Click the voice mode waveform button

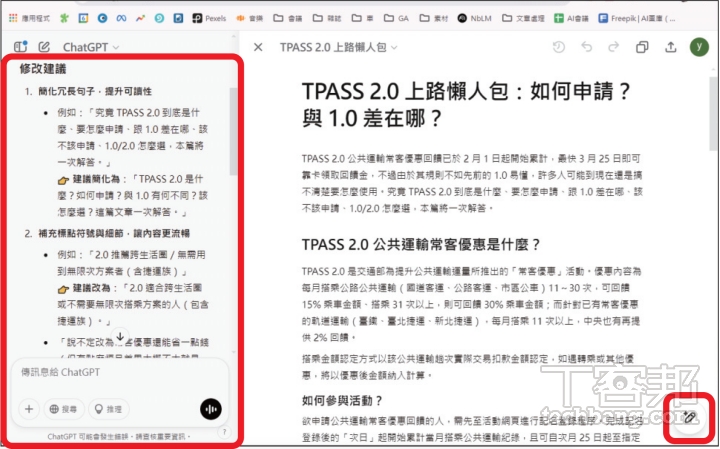211,409
